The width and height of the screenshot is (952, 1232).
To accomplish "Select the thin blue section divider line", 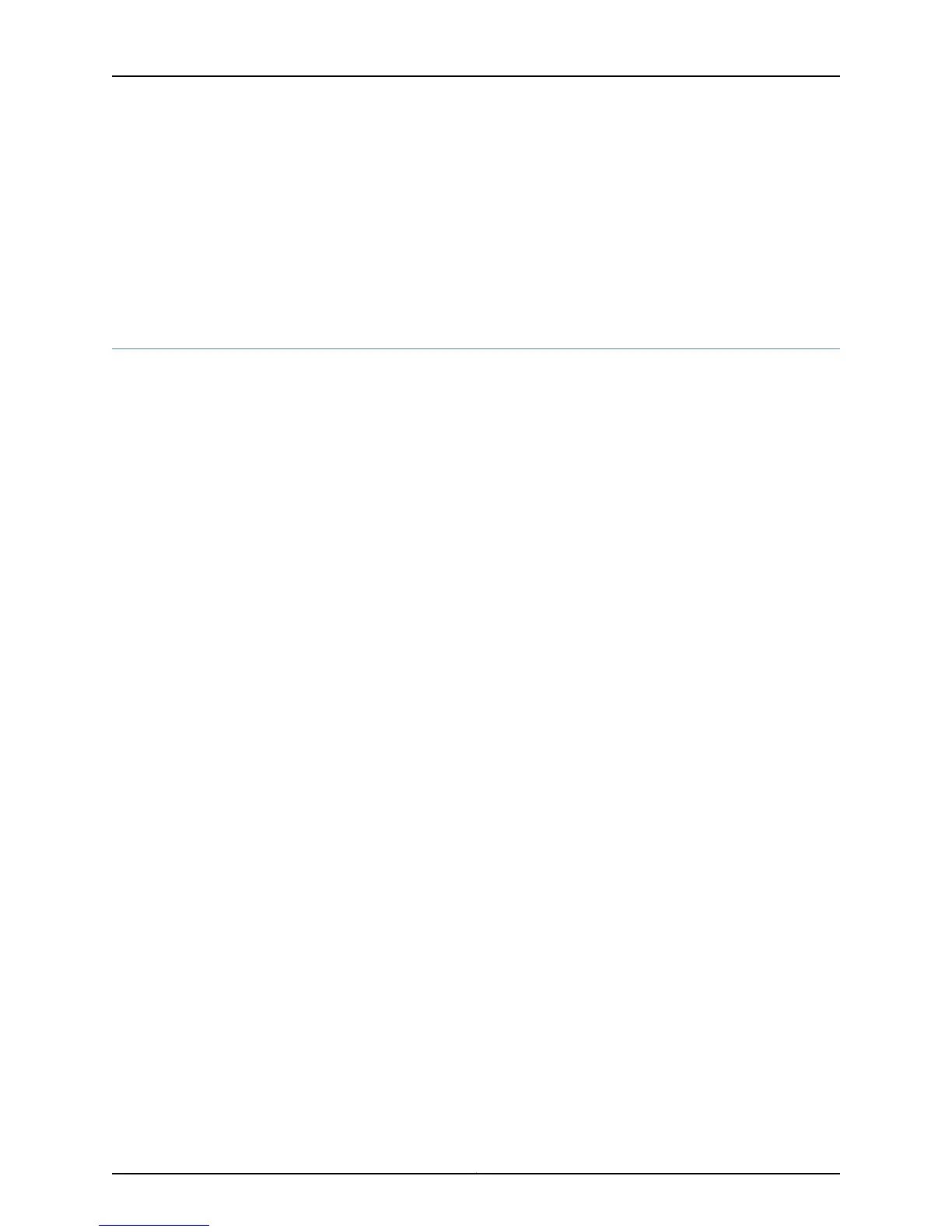I will click(476, 349).
